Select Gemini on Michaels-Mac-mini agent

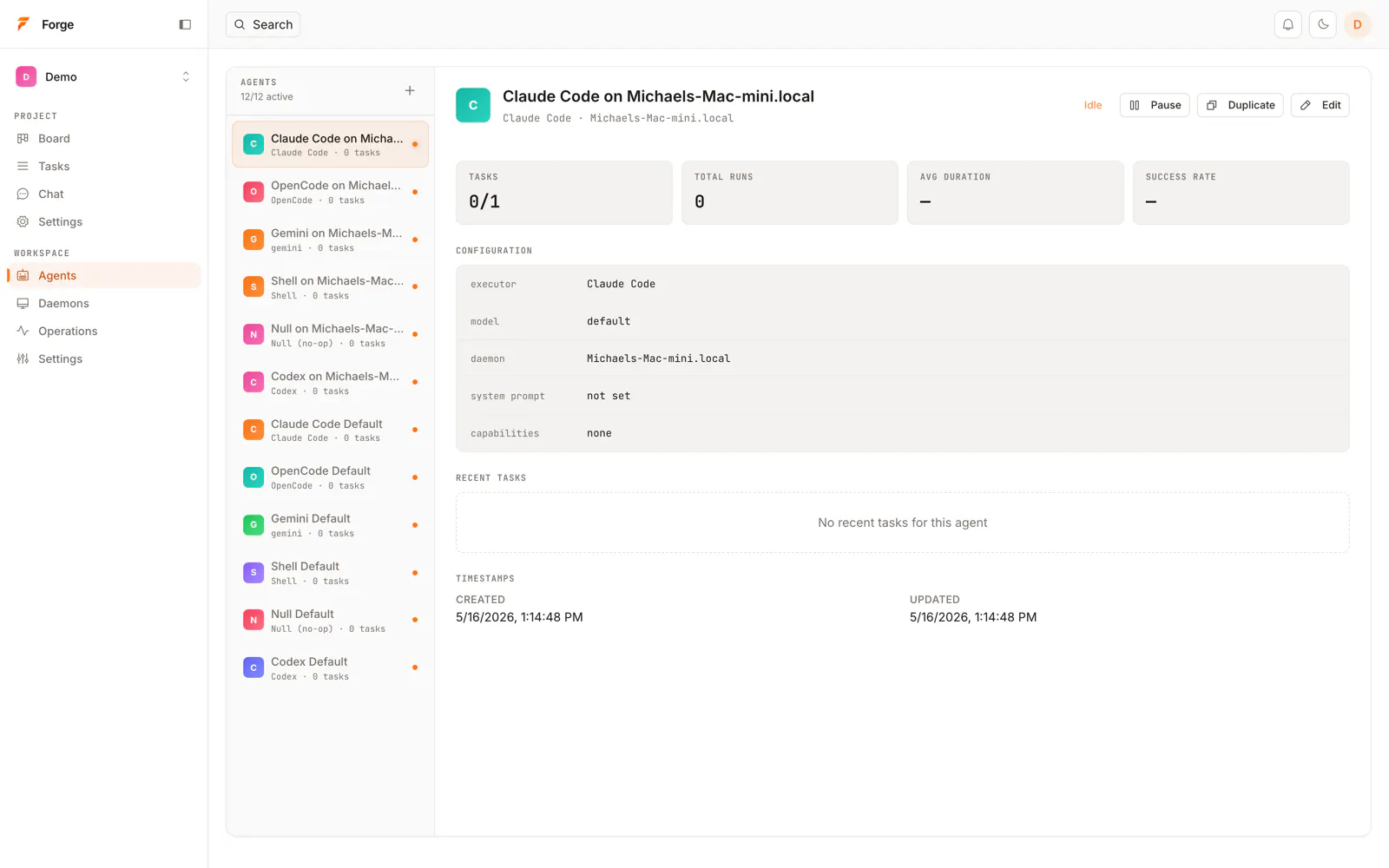pyautogui.click(x=330, y=240)
